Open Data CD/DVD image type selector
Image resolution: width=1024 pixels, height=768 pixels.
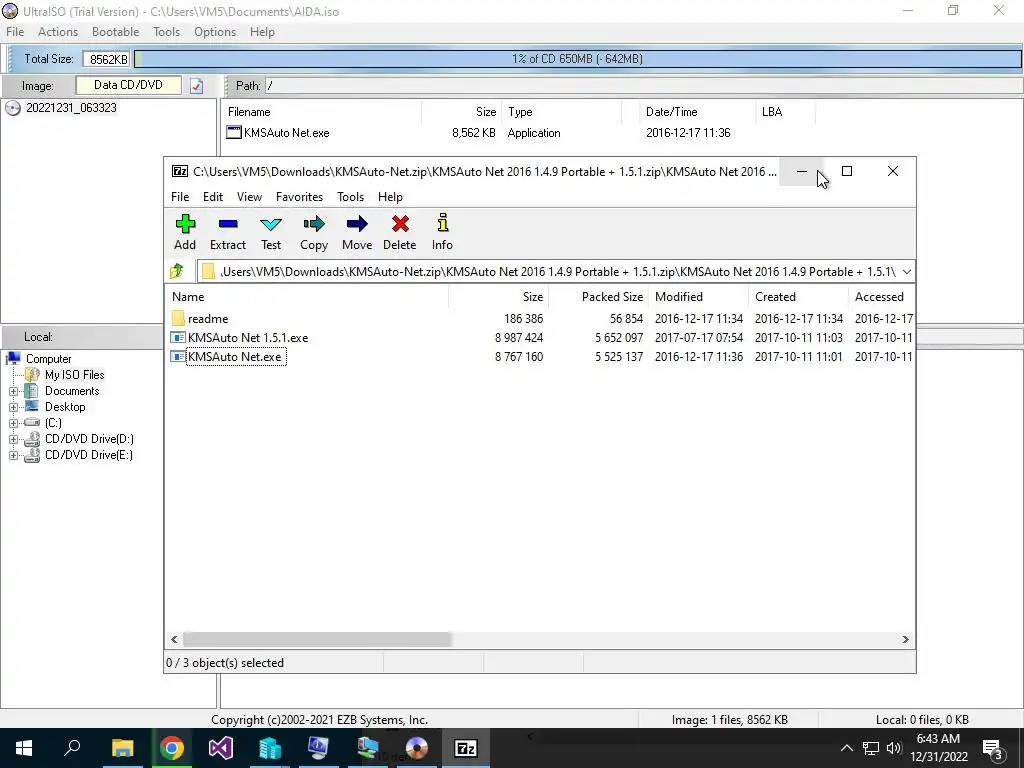129,85
